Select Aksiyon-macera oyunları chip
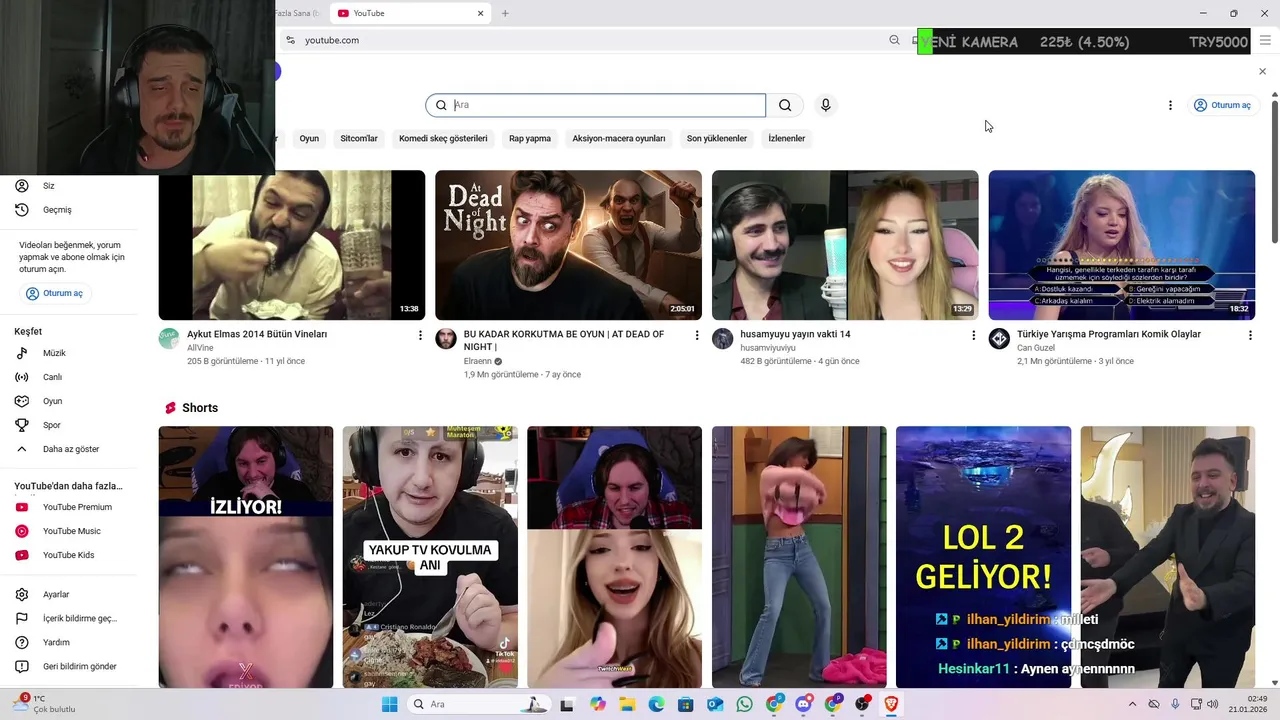The width and height of the screenshot is (1280, 720). point(619,139)
